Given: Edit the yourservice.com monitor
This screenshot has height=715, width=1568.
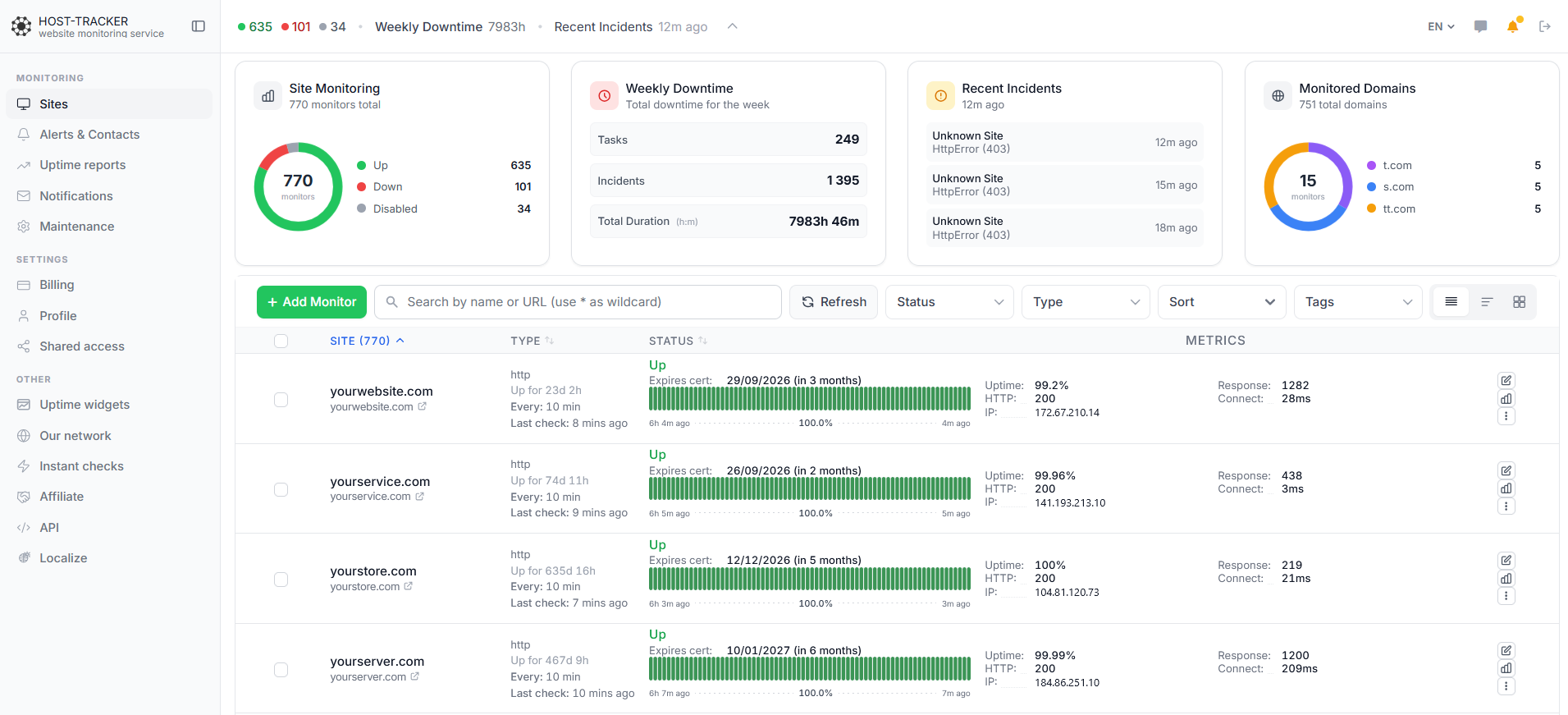Looking at the screenshot, I should tap(1506, 470).
